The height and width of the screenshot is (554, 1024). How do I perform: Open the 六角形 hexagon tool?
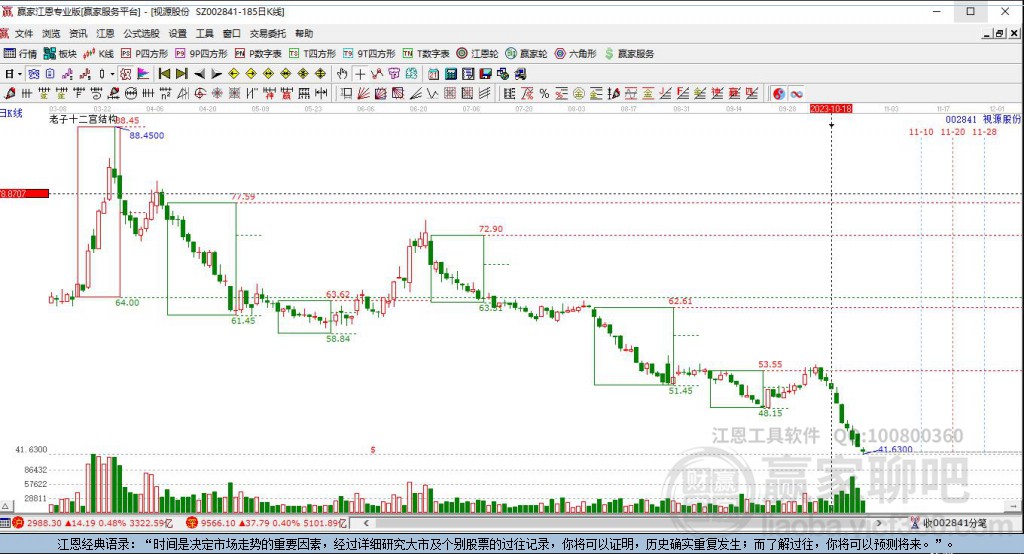coord(575,54)
